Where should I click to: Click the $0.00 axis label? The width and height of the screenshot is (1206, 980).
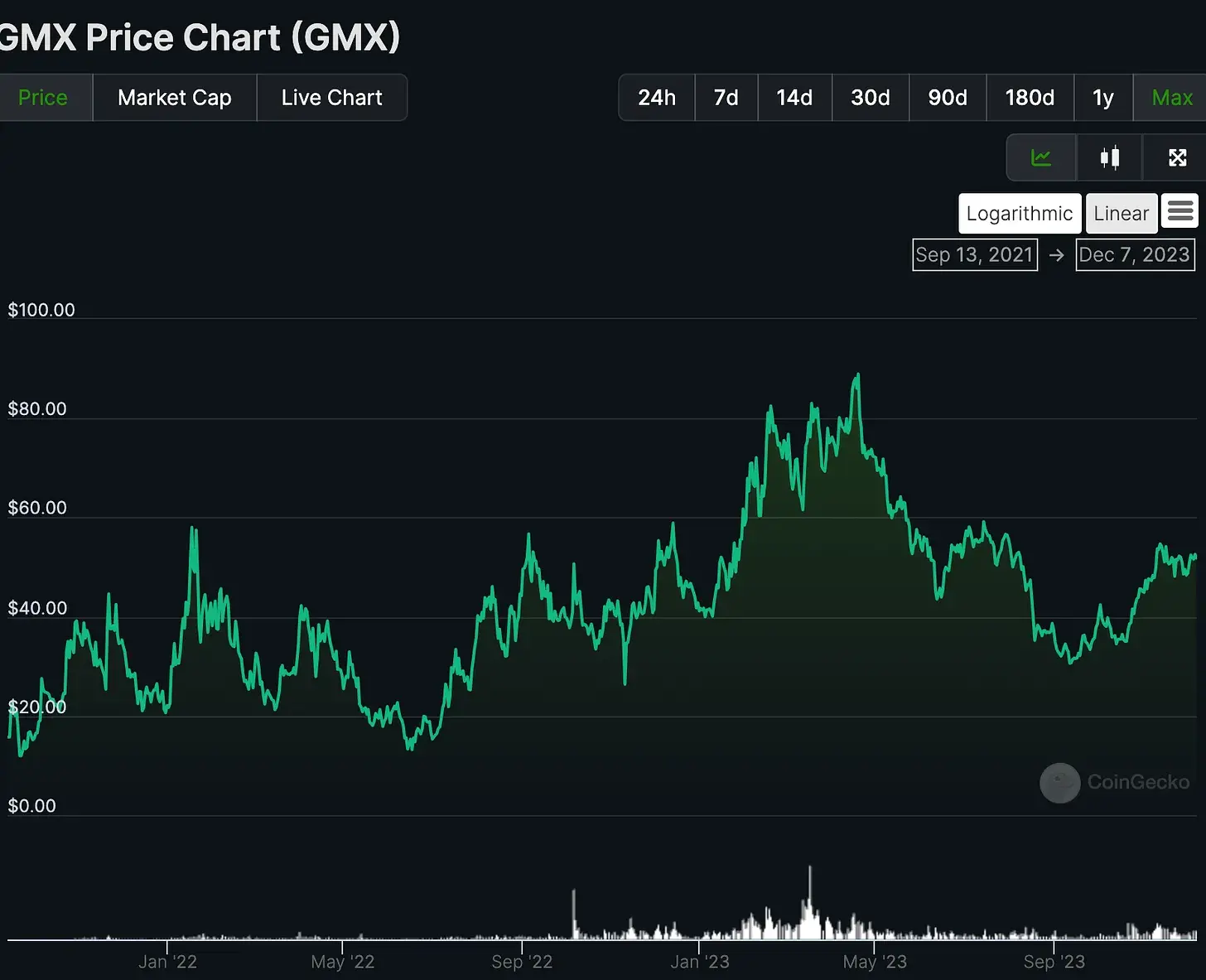tap(32, 806)
